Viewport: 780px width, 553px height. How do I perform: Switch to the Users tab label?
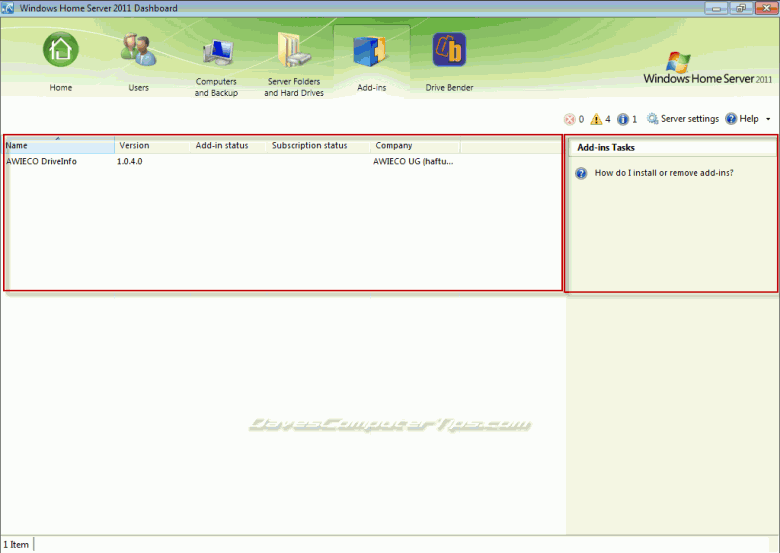[138, 88]
